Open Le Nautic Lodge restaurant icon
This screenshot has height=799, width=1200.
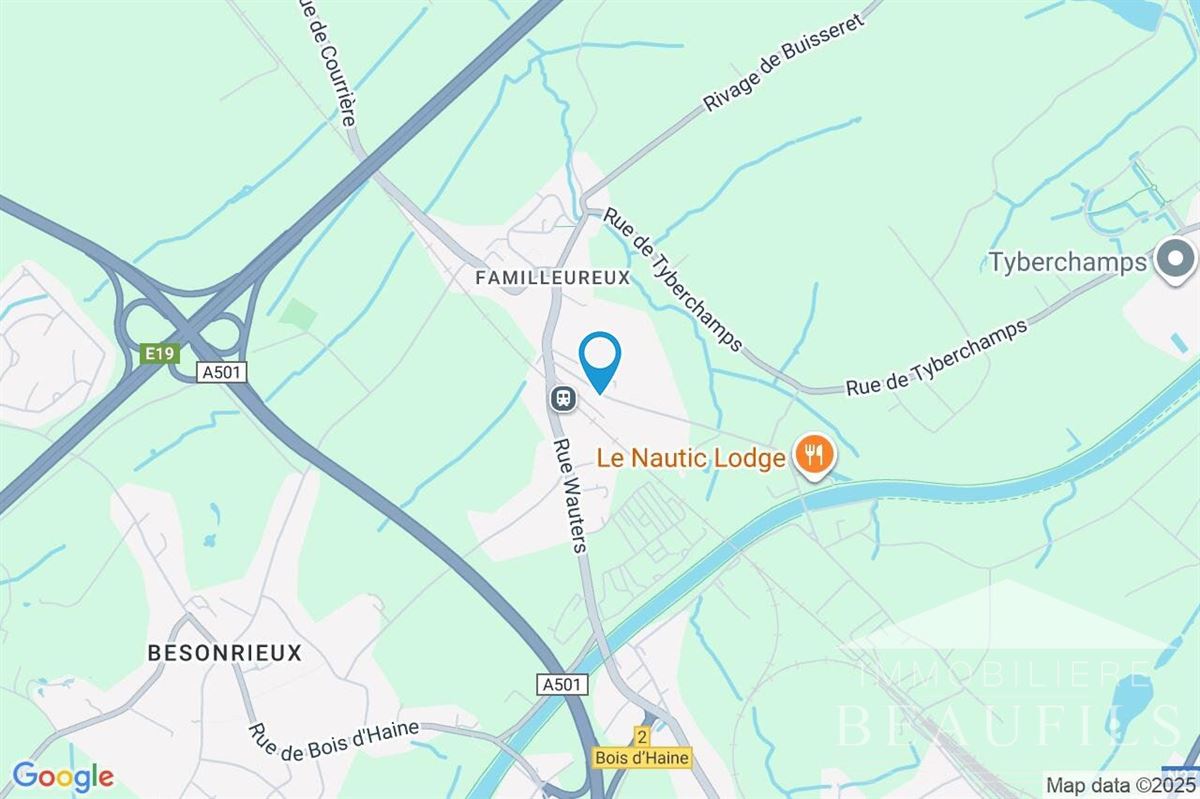pos(816,457)
